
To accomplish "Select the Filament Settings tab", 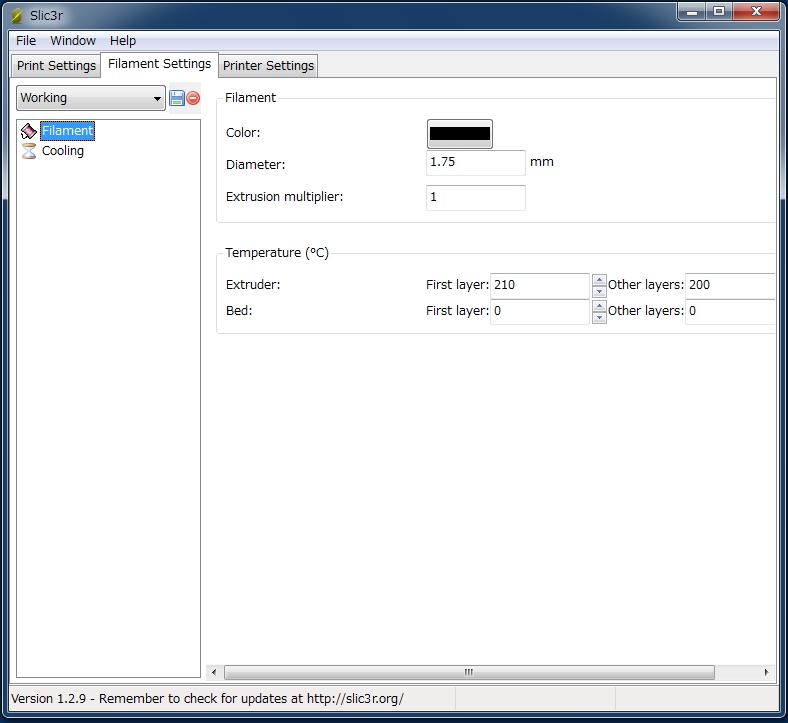I will tap(159, 64).
